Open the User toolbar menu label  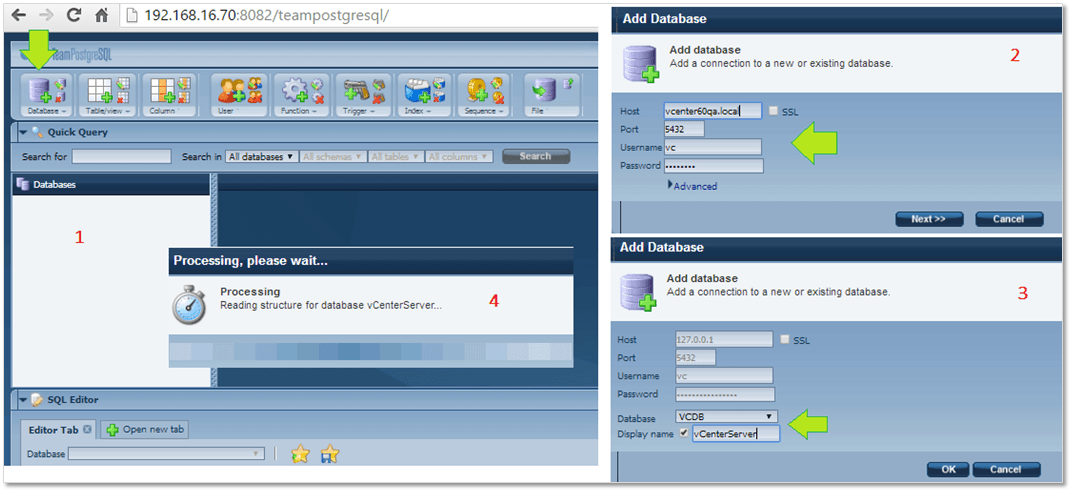[x=227, y=111]
